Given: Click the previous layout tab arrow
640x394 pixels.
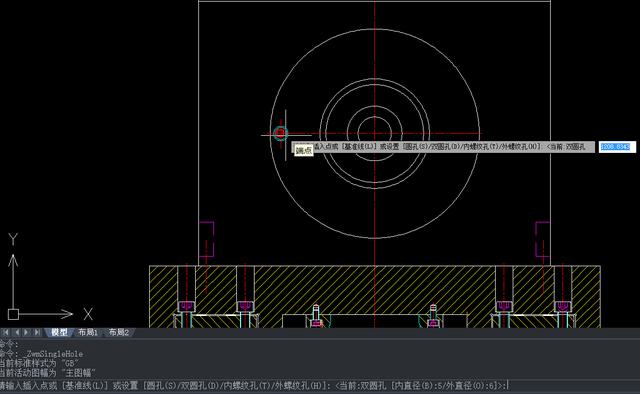Looking at the screenshot, I should coord(16,332).
